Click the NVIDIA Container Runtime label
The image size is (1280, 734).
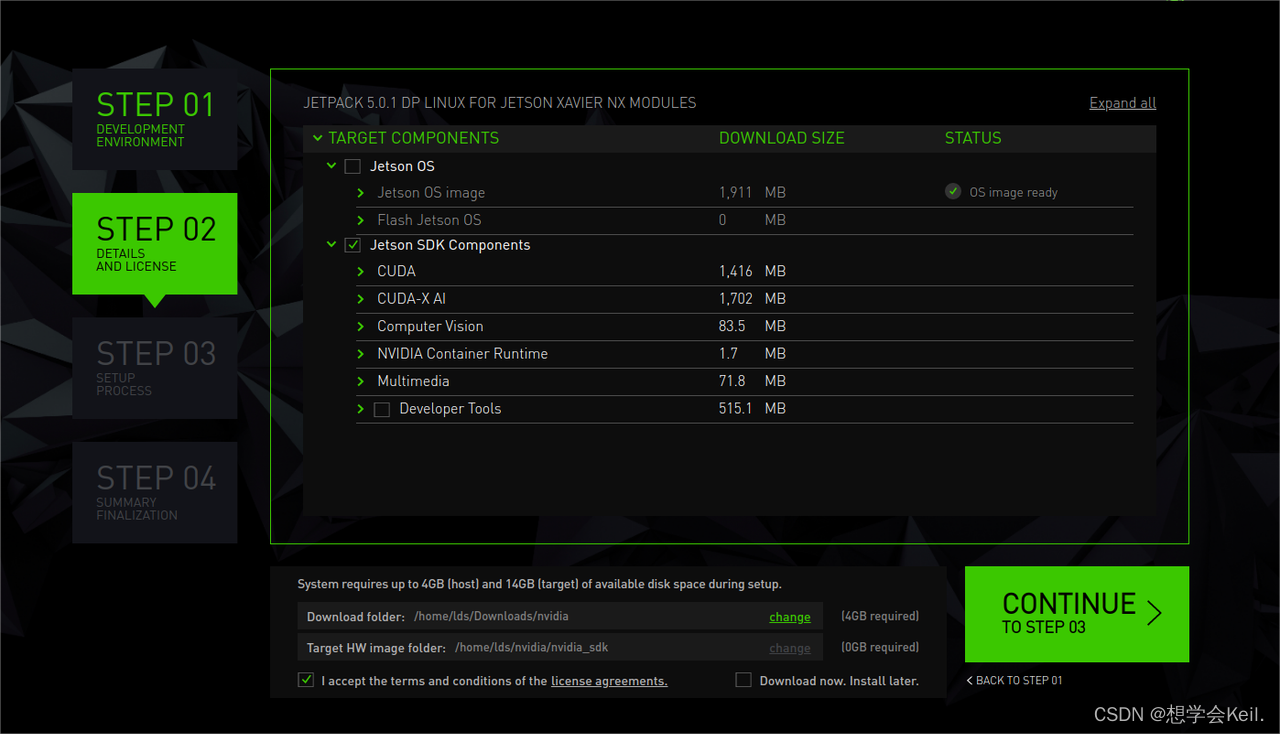pos(462,354)
